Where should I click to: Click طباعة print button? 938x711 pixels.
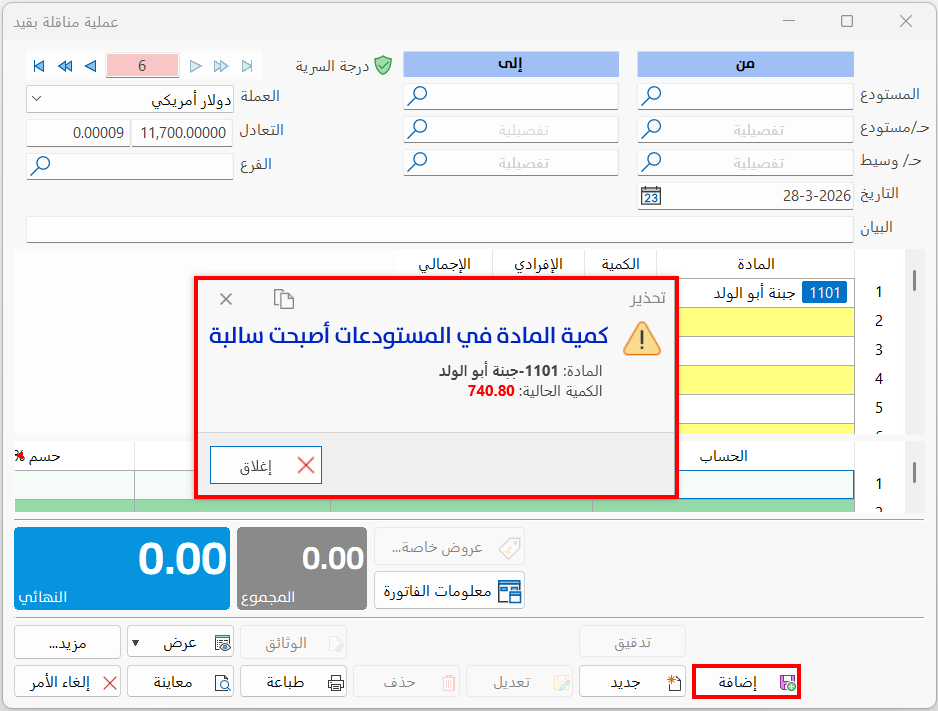click(x=293, y=682)
